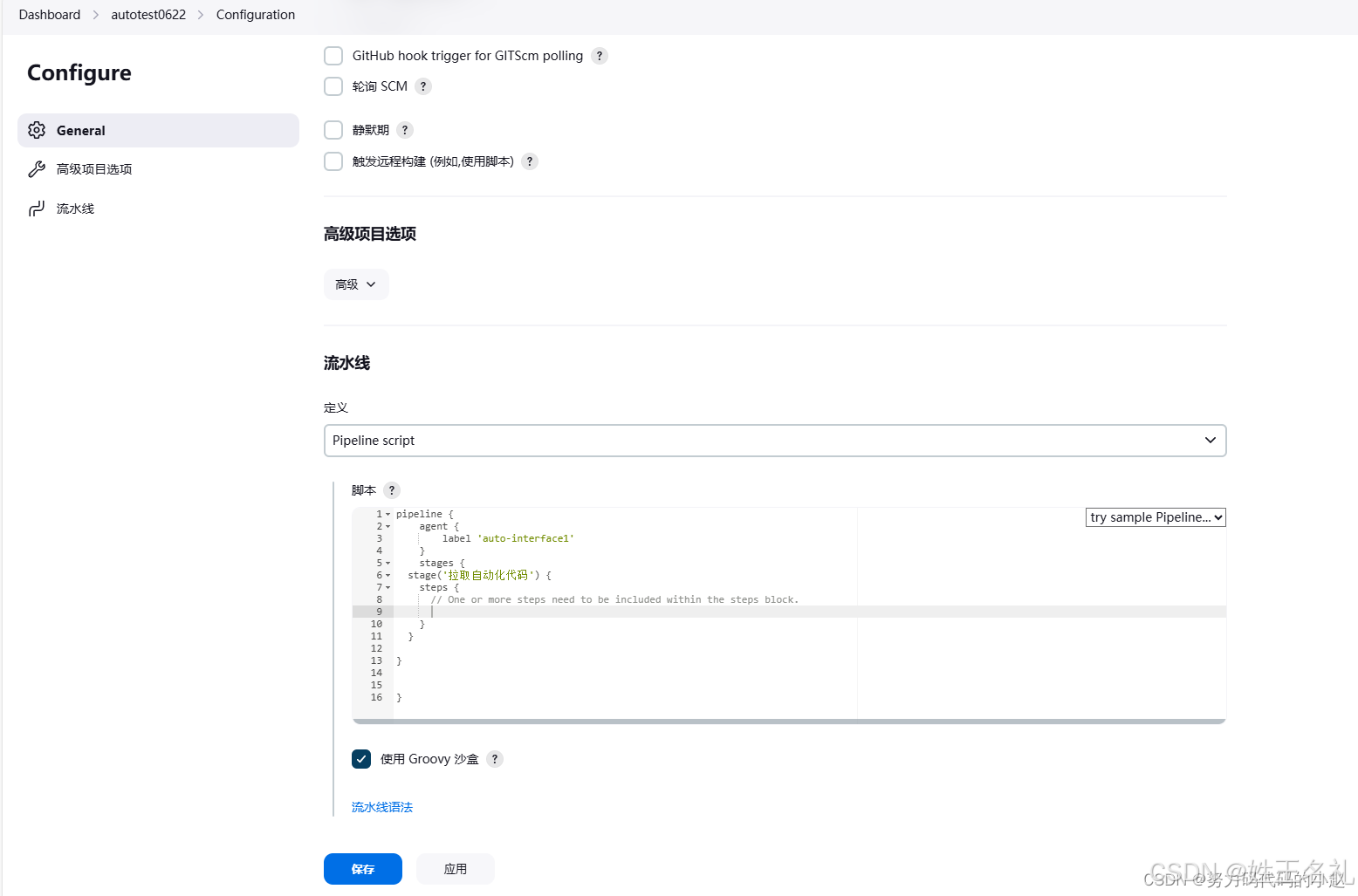Select 高级项目选项 in the sidebar
This screenshot has height=896, width=1358.
[158, 169]
